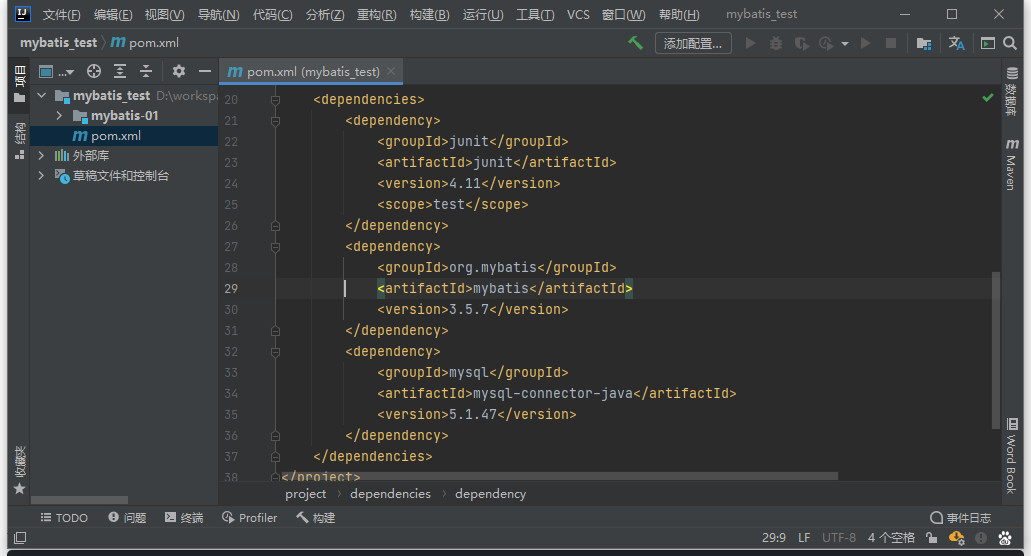Click the locate-opened-file crosshair icon
Viewport: 1031px width, 556px height.
(x=94, y=71)
